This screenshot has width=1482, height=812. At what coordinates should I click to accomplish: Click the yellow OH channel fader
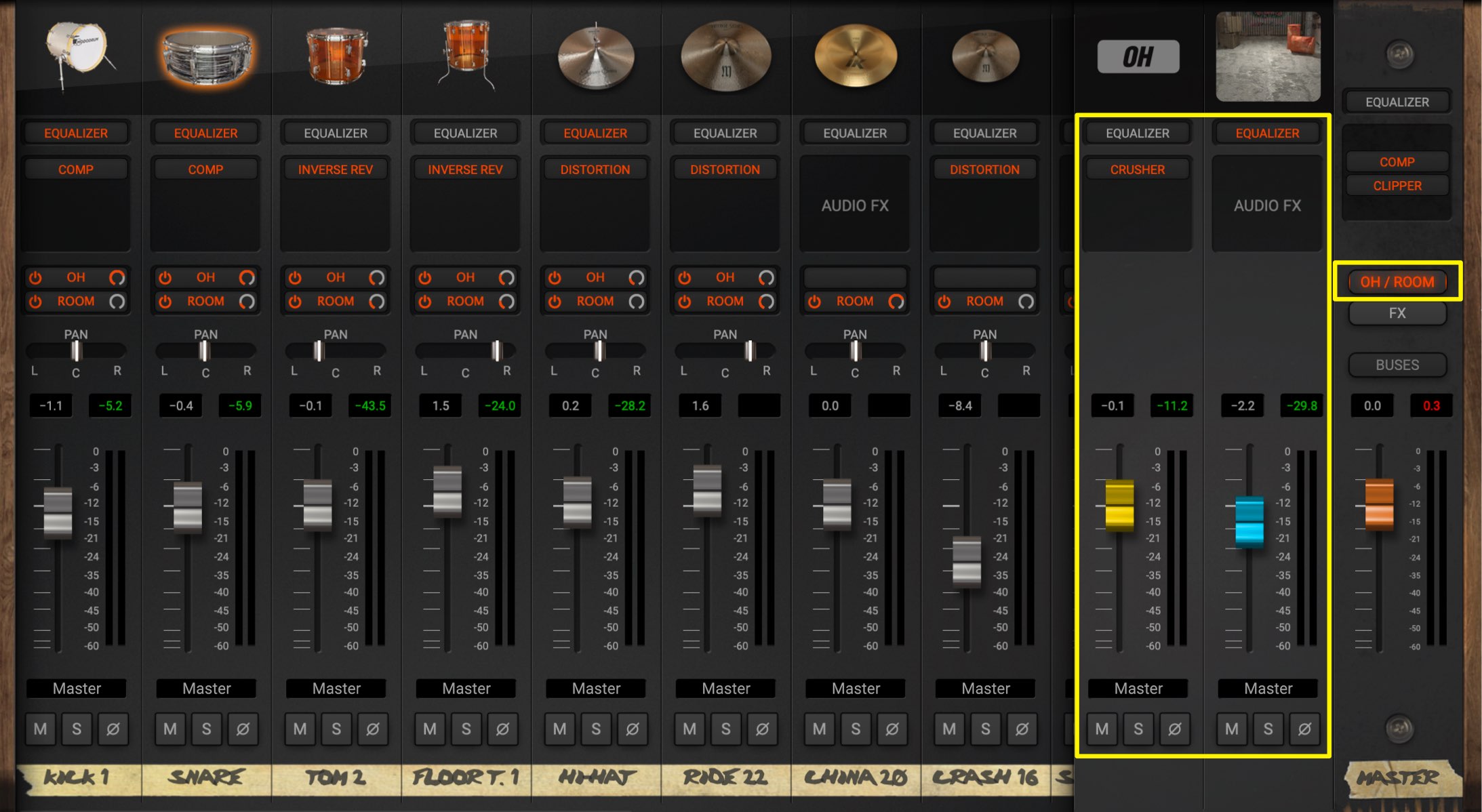pyautogui.click(x=1119, y=505)
